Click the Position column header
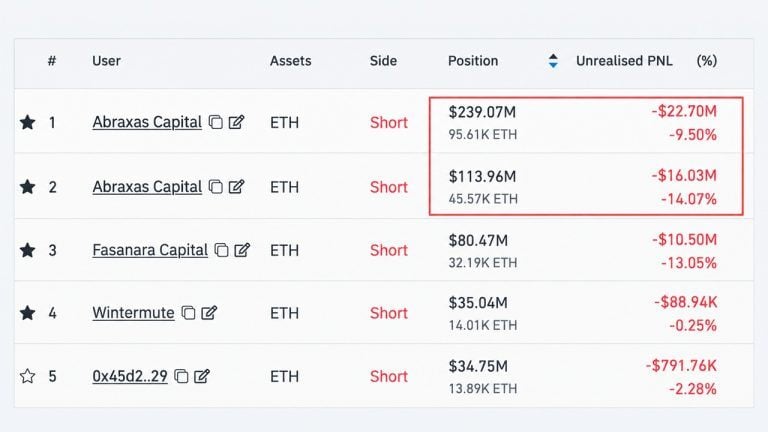This screenshot has width=768, height=432. coord(473,61)
